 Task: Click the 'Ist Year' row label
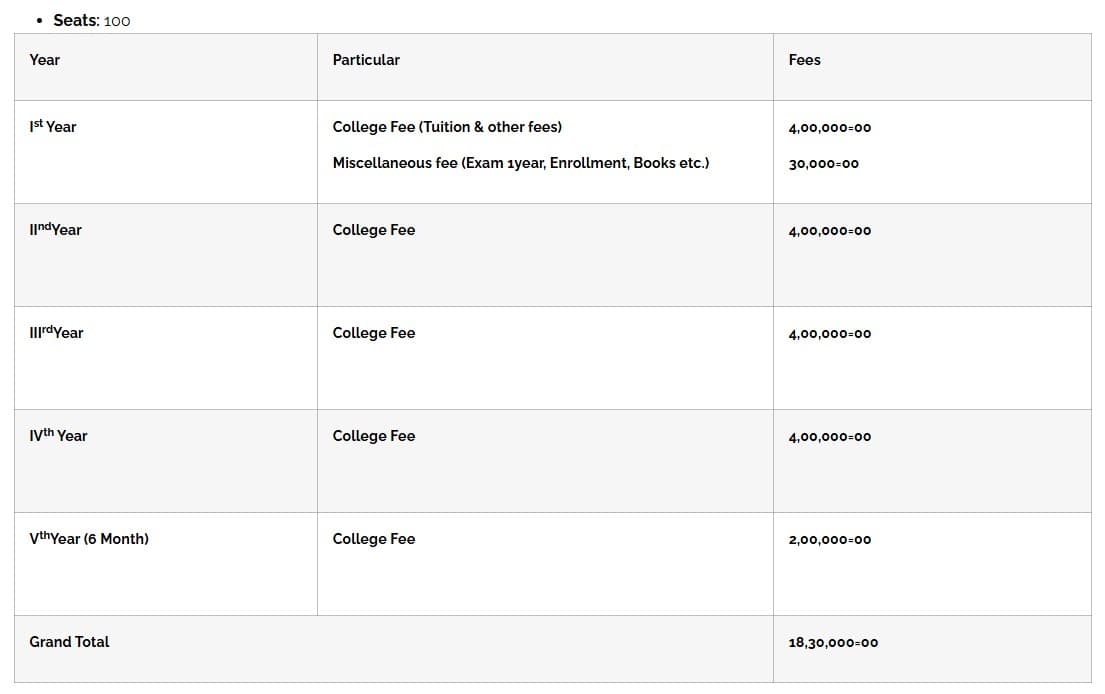coord(53,127)
